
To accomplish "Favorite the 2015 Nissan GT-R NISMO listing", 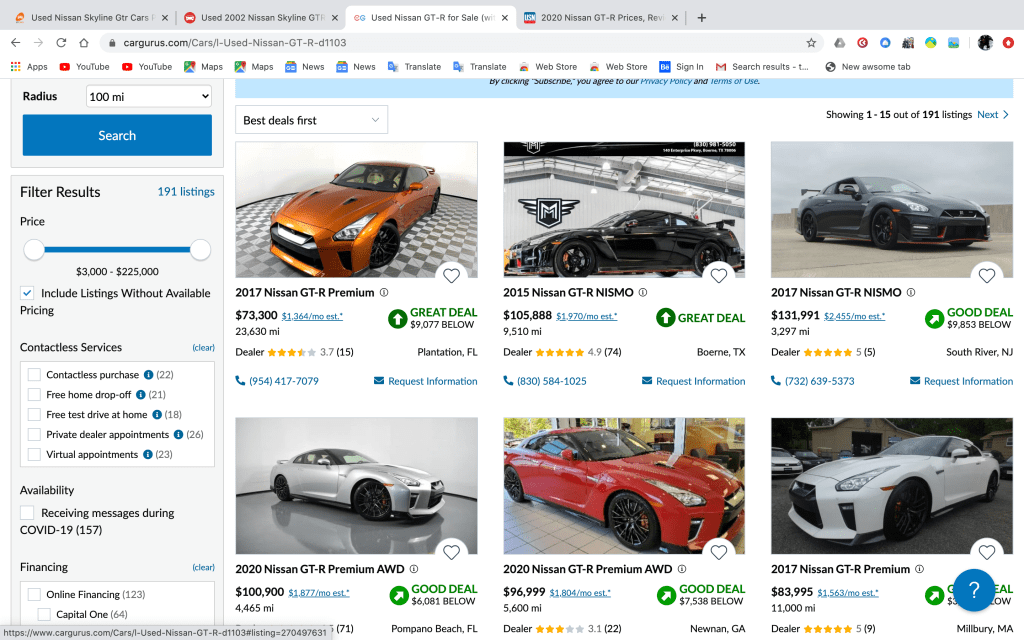I will tap(719, 276).
